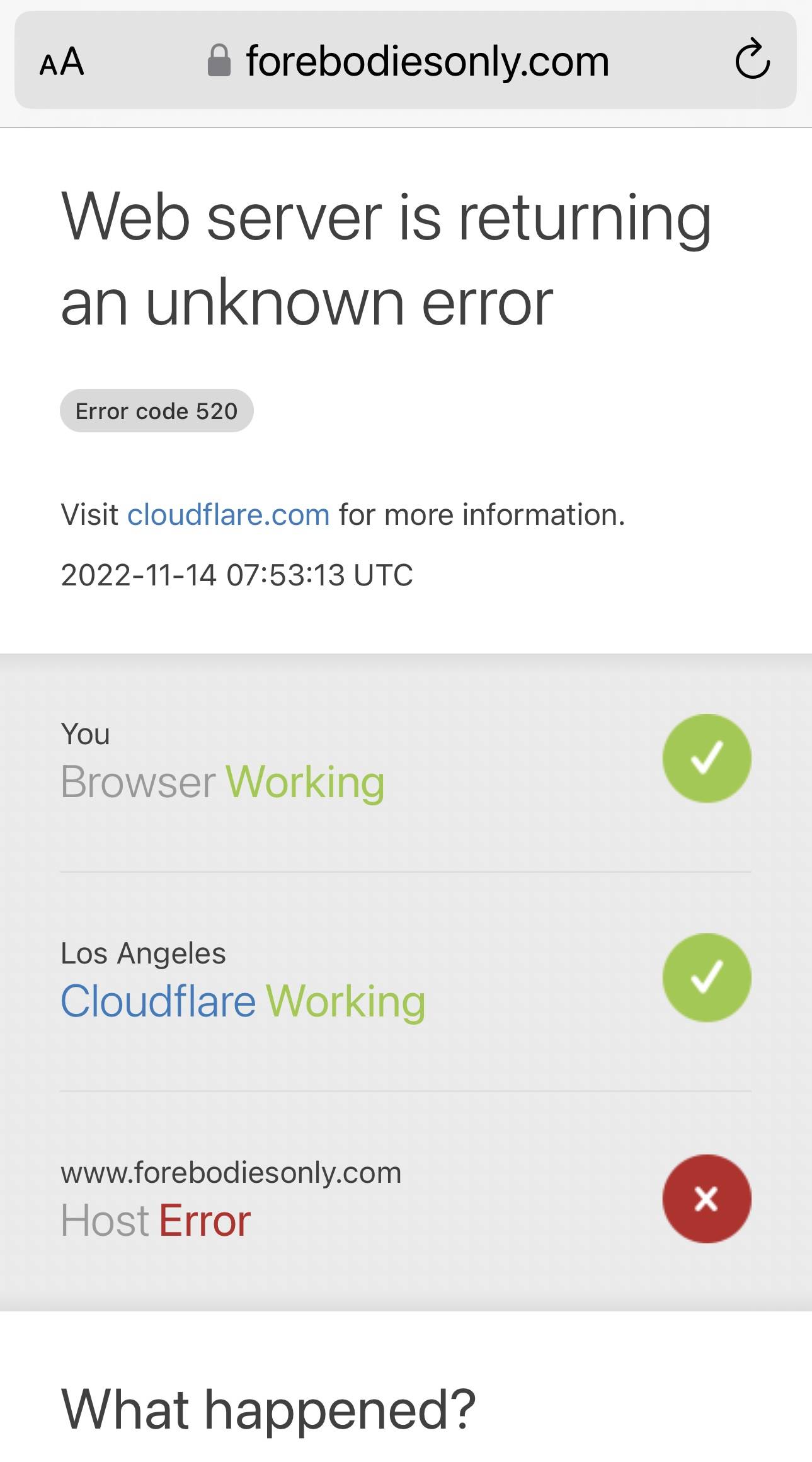The height and width of the screenshot is (1462, 812).
Task: Select the 2022-11-14 07:53:13 UTC timestamp
Action: coord(237,575)
